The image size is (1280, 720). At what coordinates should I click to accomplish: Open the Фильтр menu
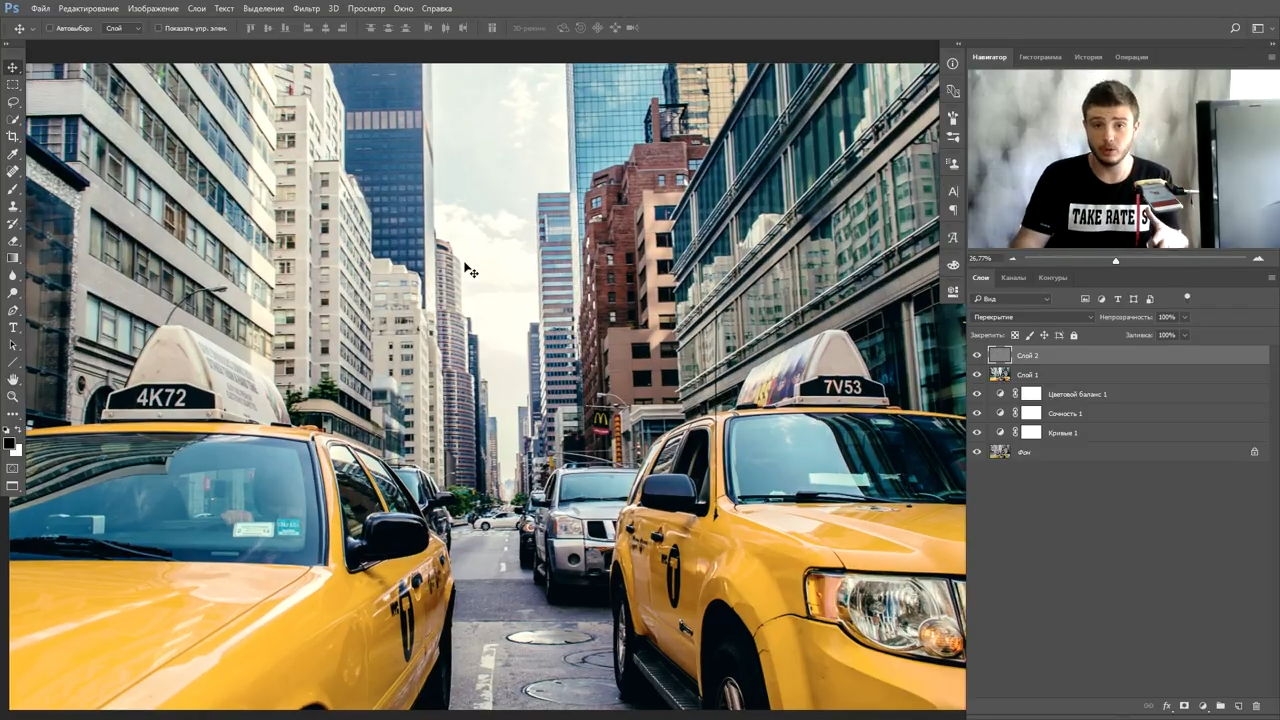(x=307, y=8)
